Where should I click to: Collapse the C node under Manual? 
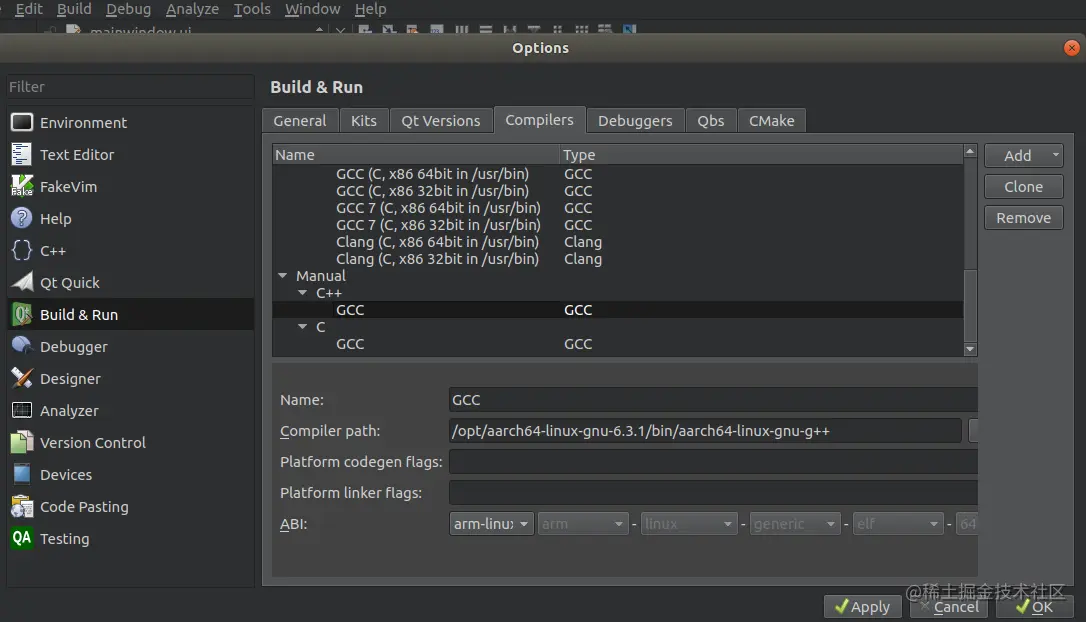coord(303,326)
